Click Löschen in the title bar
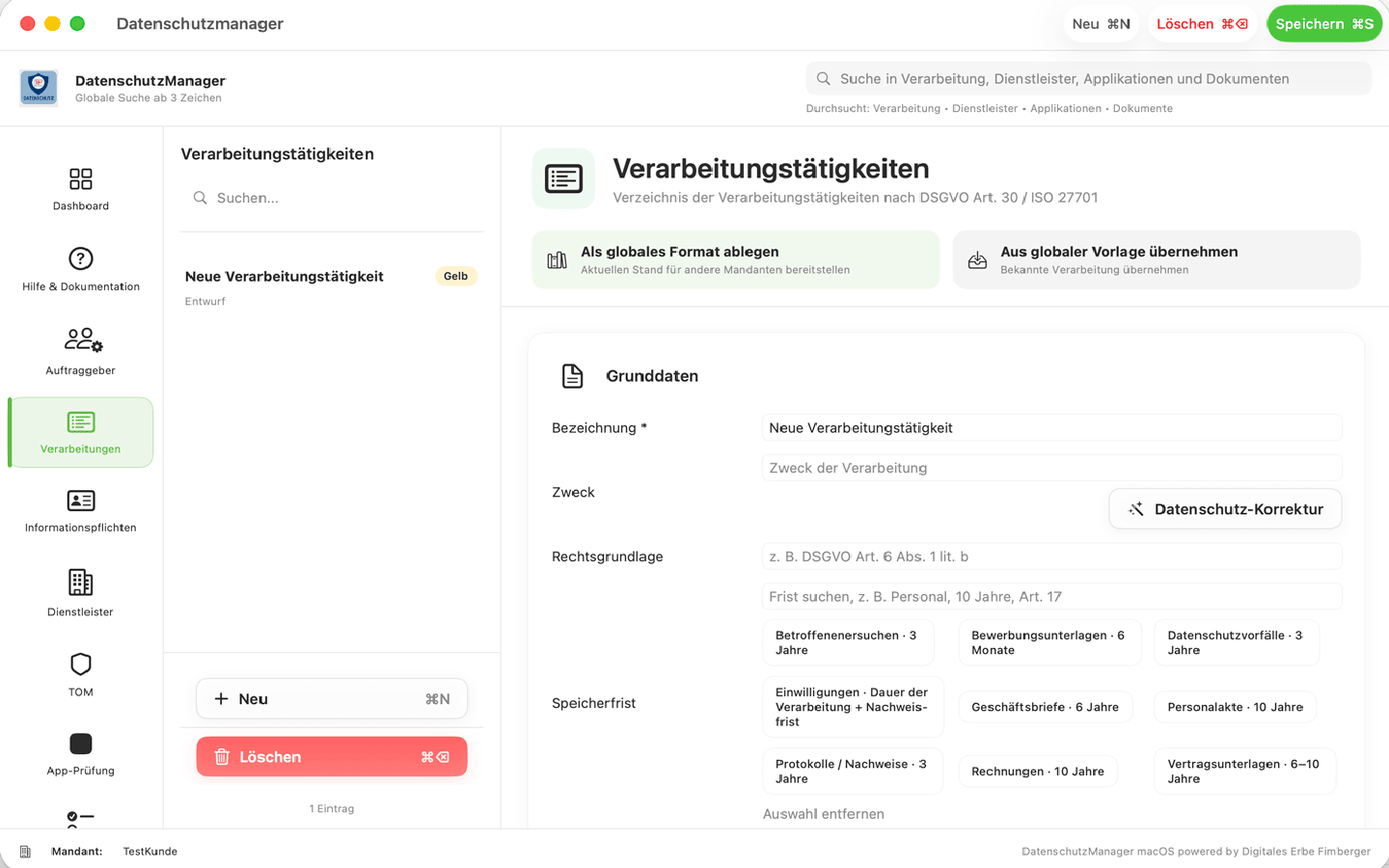 1202,24
